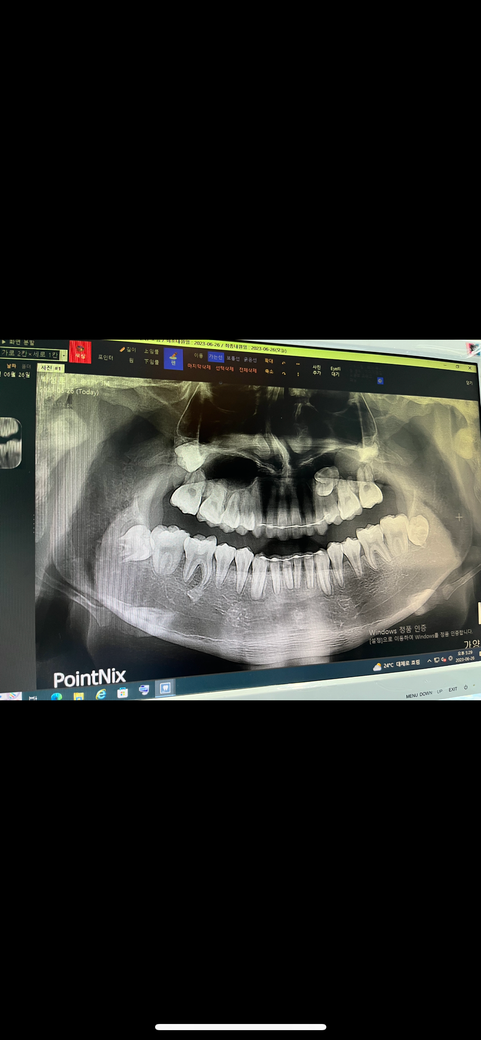Click the red icon in the toolbar

pos(80,352)
